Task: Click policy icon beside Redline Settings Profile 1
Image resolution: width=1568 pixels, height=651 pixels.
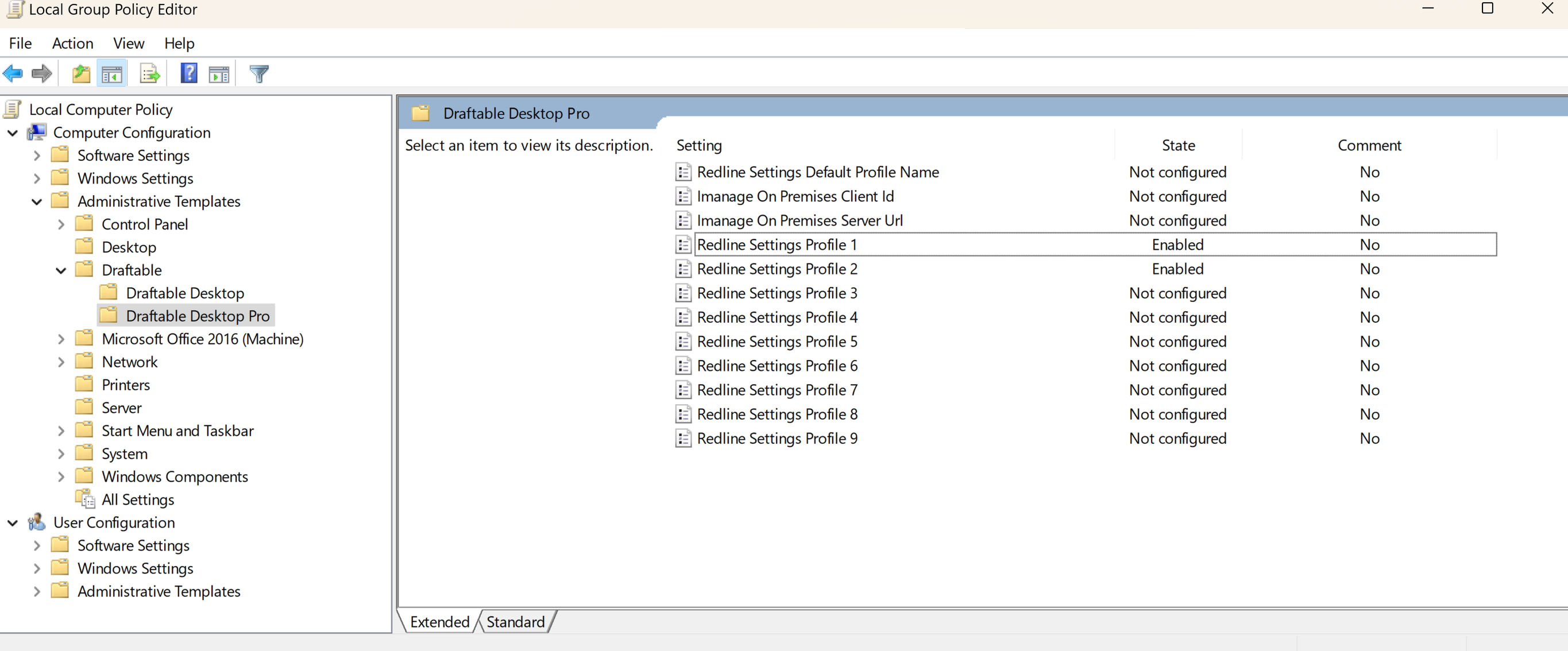Action: coord(683,245)
